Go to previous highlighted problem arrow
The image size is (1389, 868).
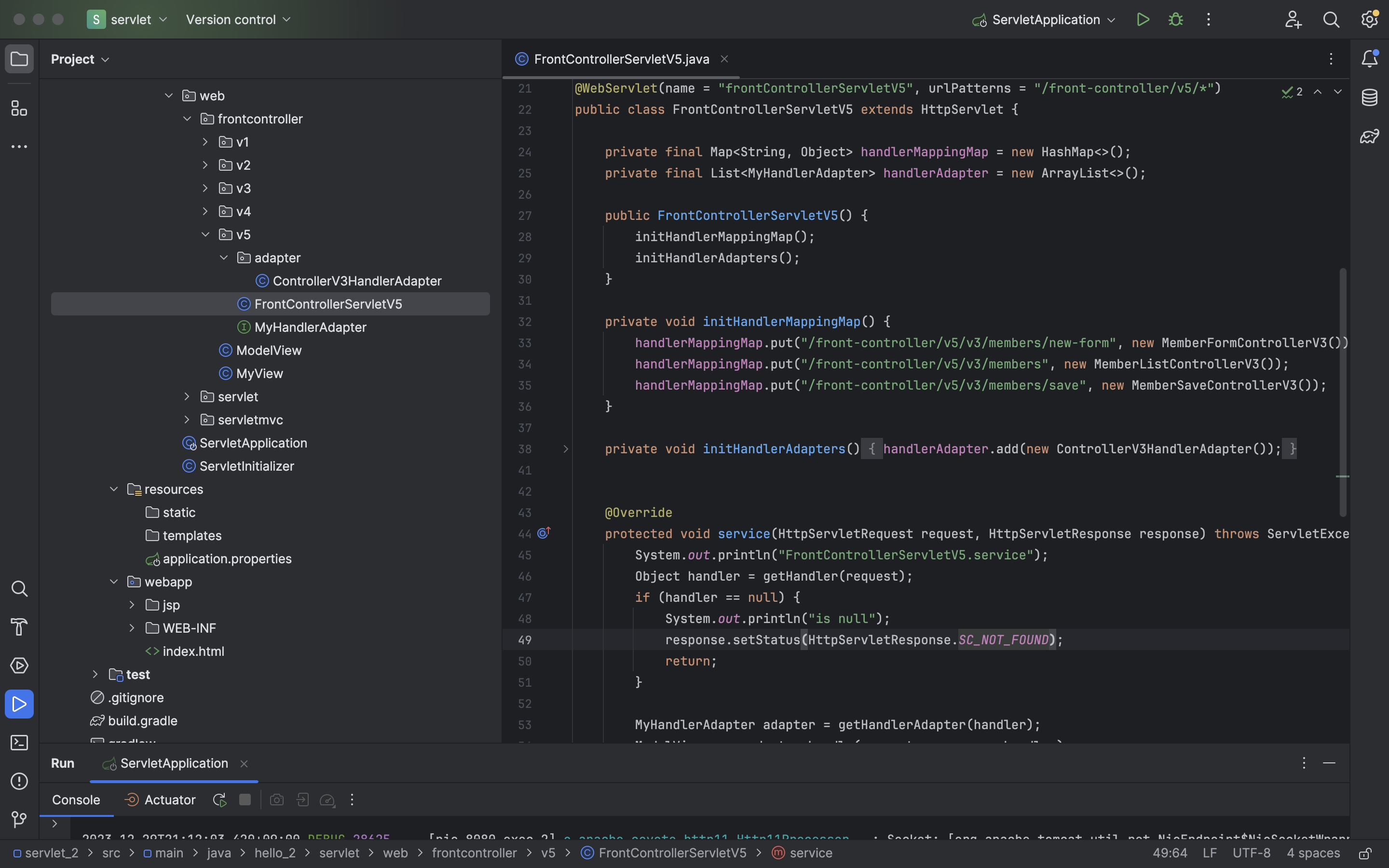(x=1318, y=92)
